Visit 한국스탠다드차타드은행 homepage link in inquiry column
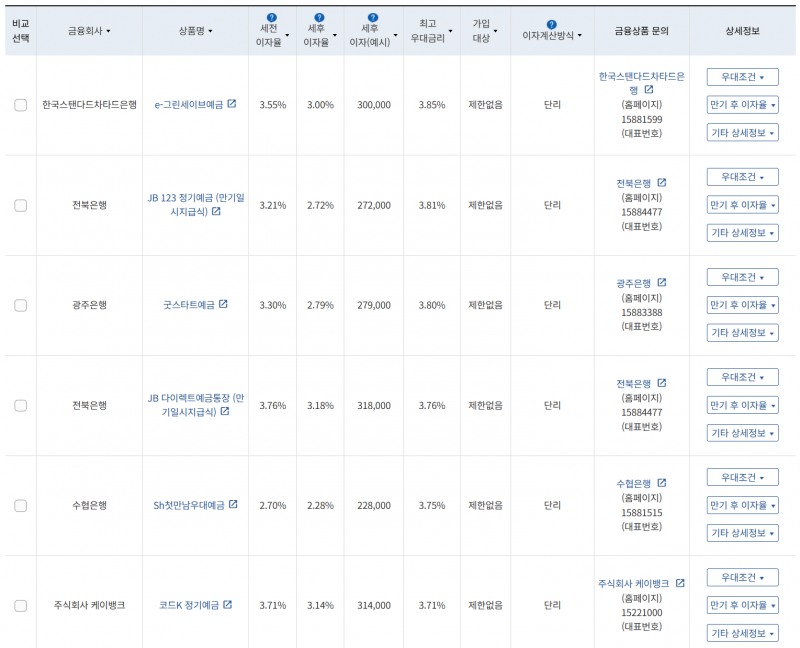The width and height of the screenshot is (800, 648). coord(641,83)
